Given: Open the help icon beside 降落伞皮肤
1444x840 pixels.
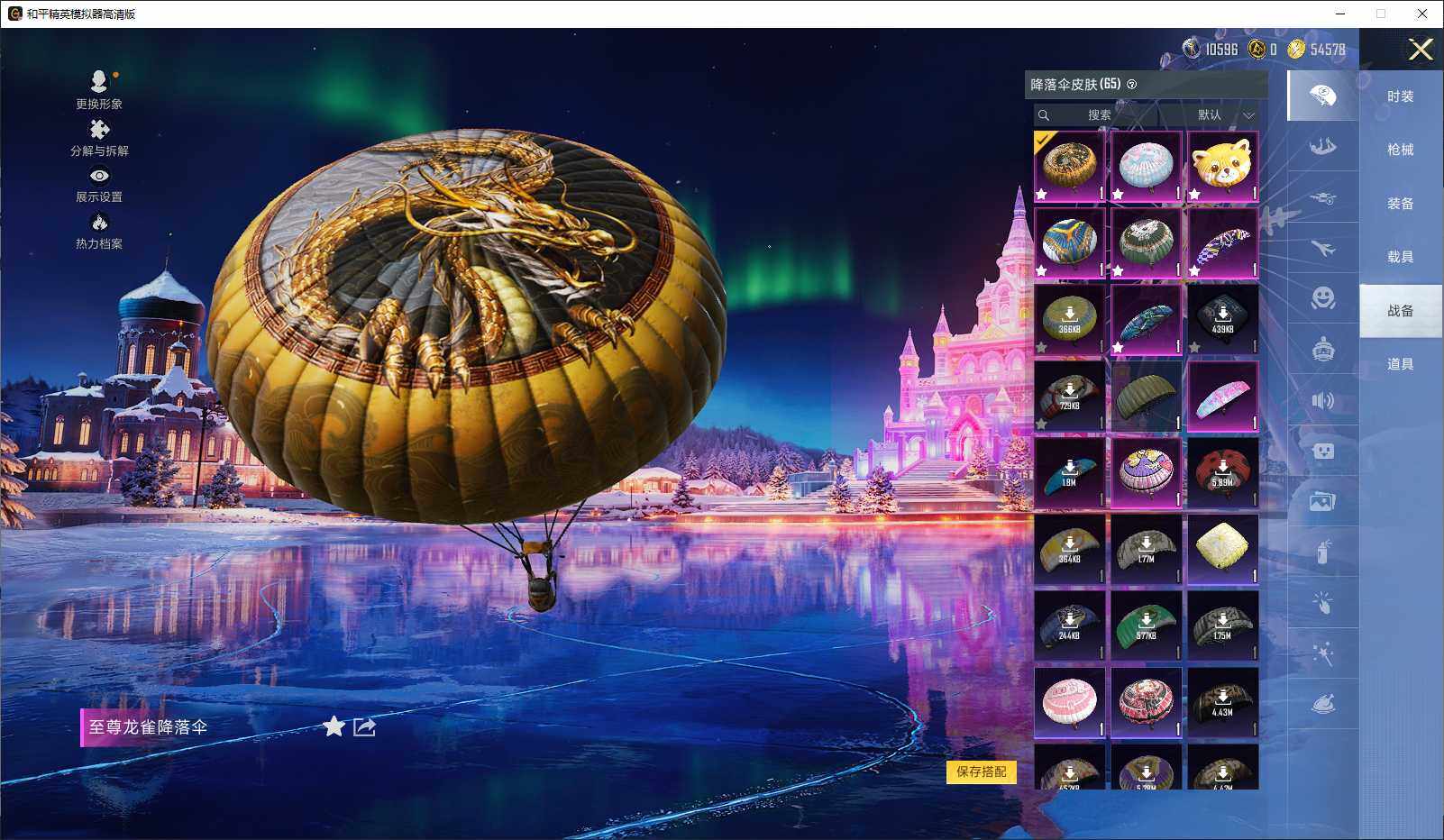Looking at the screenshot, I should point(1132,85).
